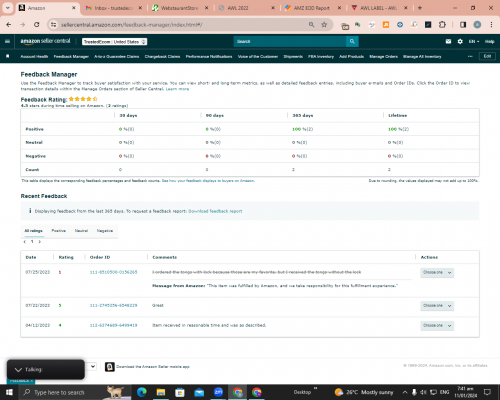Click See how your feedback displays link

click(208, 181)
